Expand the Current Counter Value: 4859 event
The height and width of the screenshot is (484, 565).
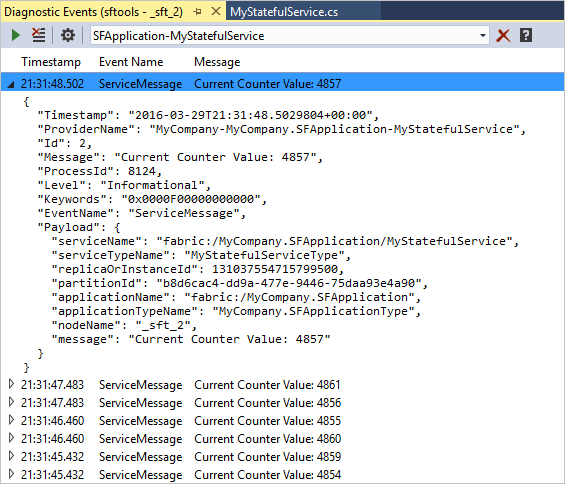point(11,456)
